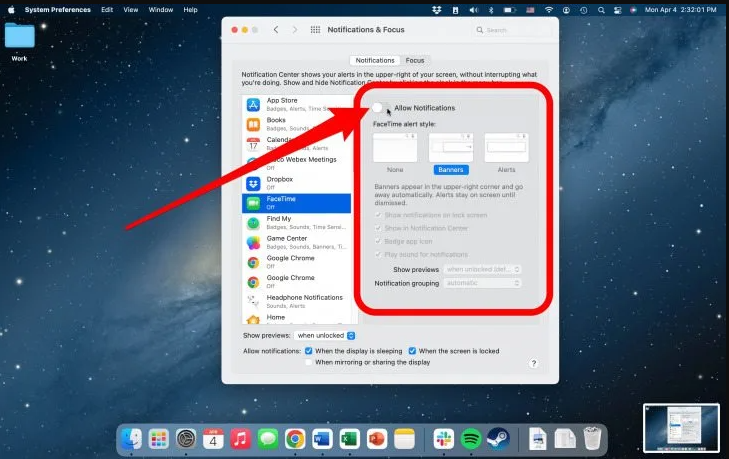Open Slack from the Dock
Image resolution: width=729 pixels, height=459 pixels.
(x=444, y=439)
